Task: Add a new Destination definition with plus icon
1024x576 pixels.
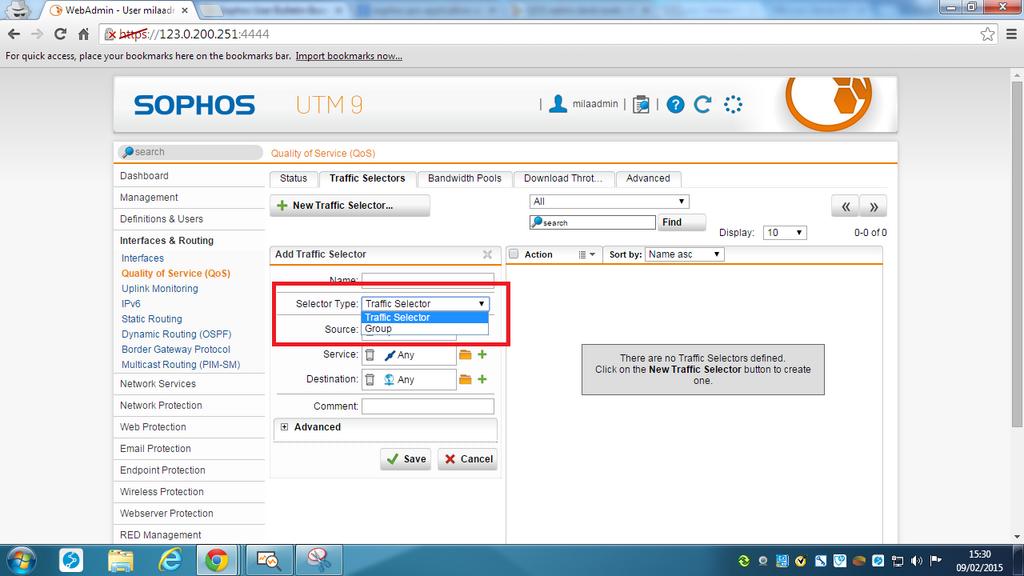Action: tap(482, 379)
